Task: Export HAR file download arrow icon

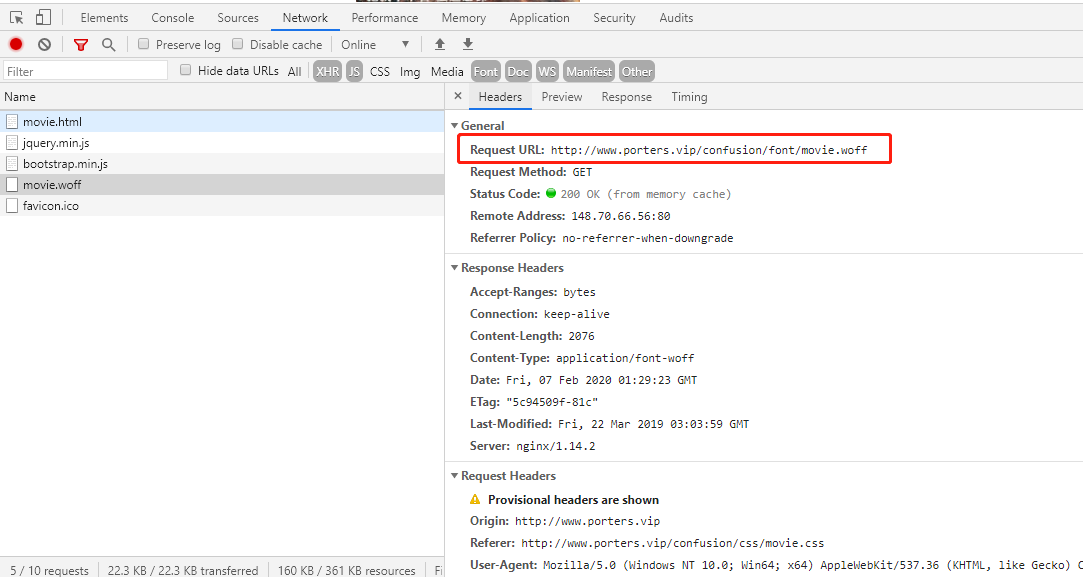Action: pyautogui.click(x=468, y=44)
